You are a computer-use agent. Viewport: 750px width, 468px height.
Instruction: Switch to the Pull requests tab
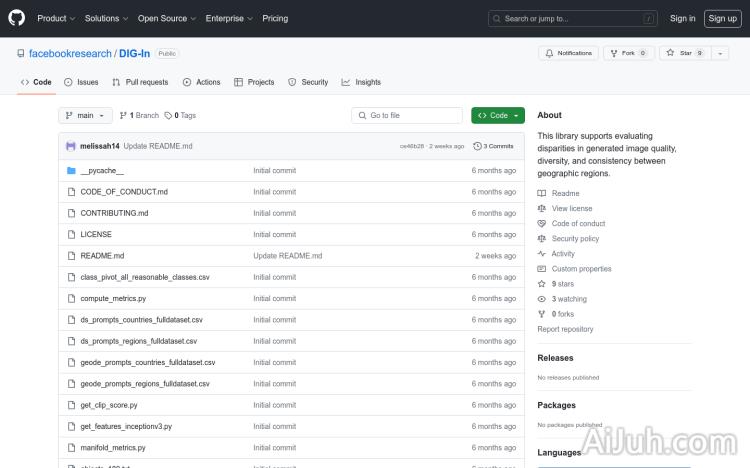pyautogui.click(x=140, y=82)
